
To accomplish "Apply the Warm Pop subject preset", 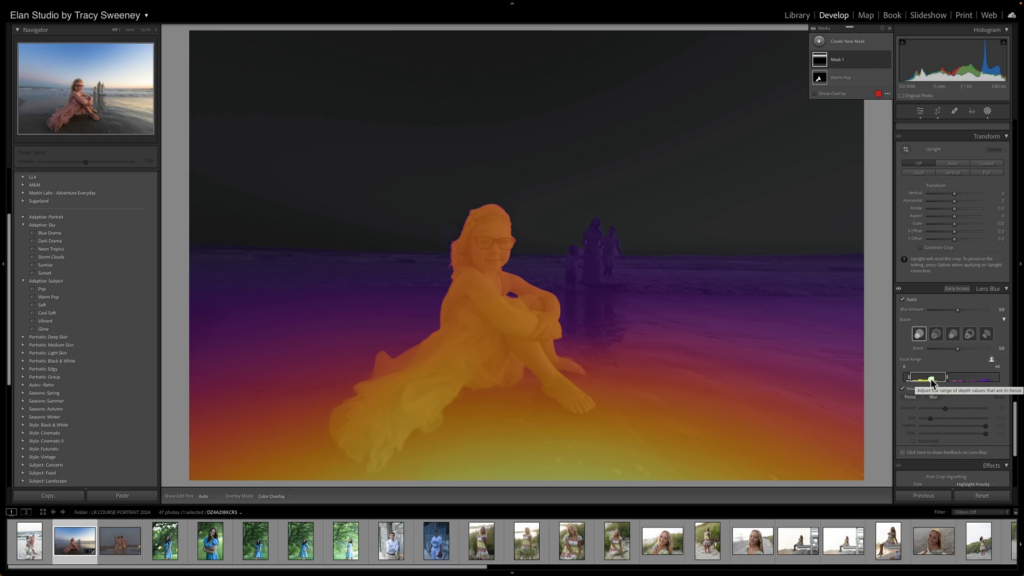I will click(48, 297).
